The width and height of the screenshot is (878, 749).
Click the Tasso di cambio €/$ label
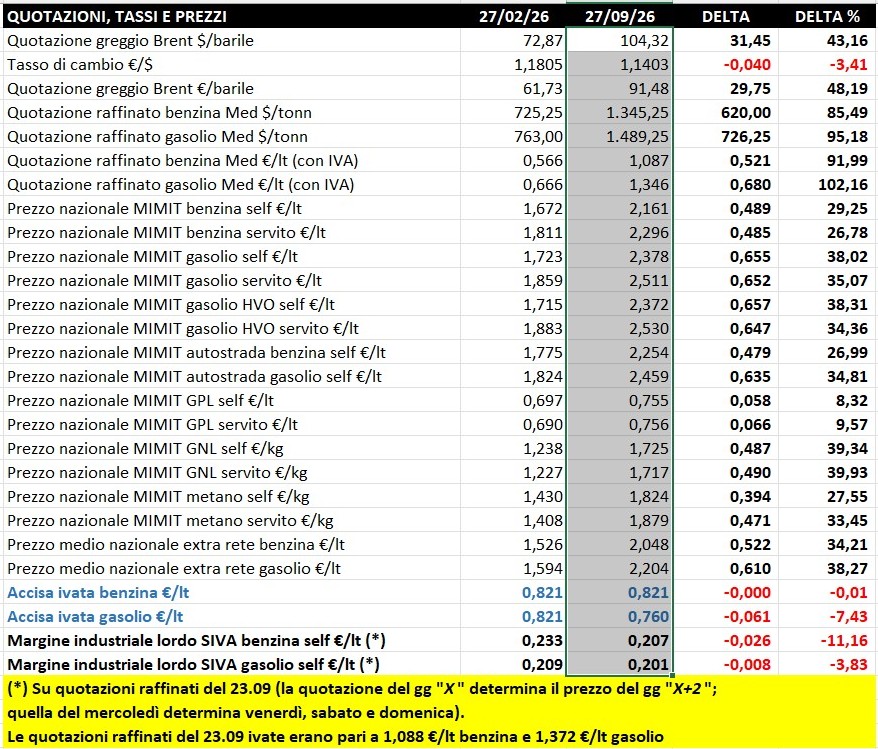pos(80,64)
